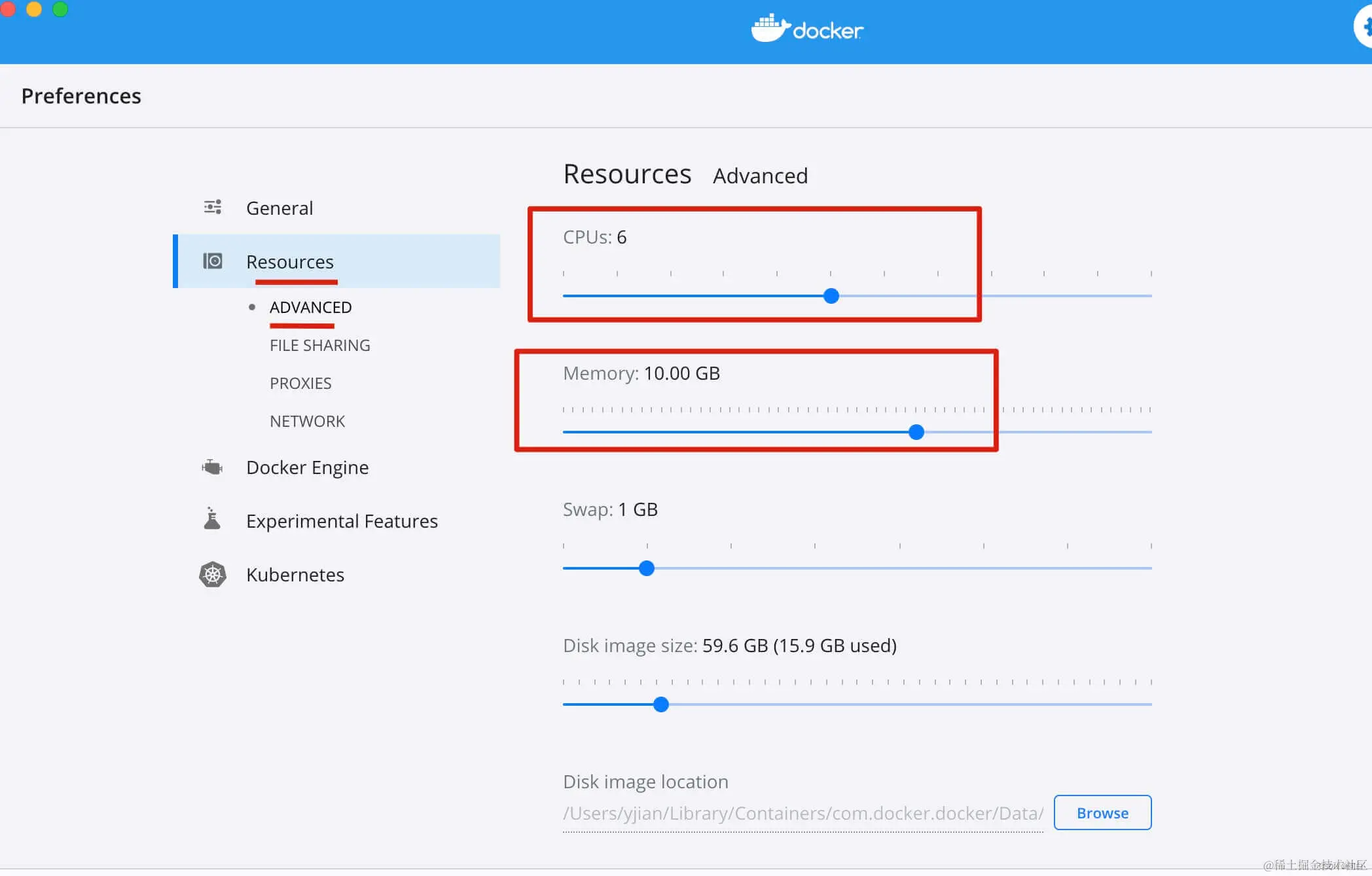Click the General settings sliders icon
The width and height of the screenshot is (1372, 876).
(212, 208)
